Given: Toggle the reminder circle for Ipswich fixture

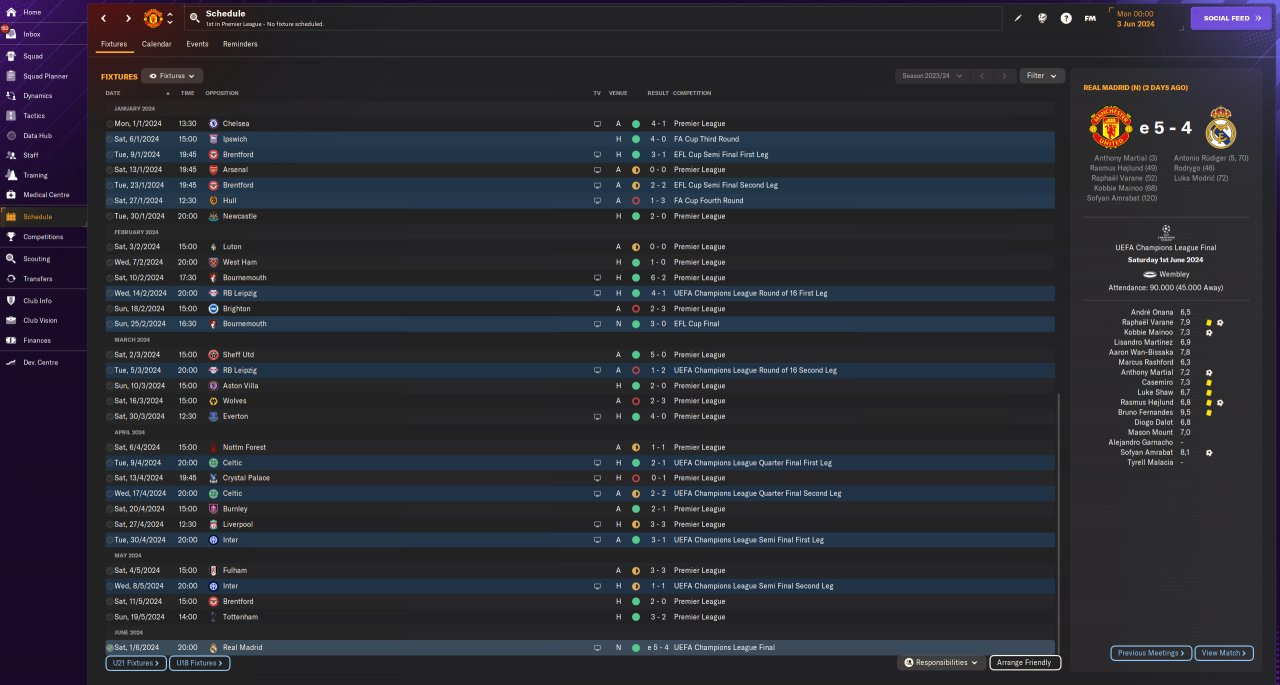Looking at the screenshot, I should tap(110, 139).
